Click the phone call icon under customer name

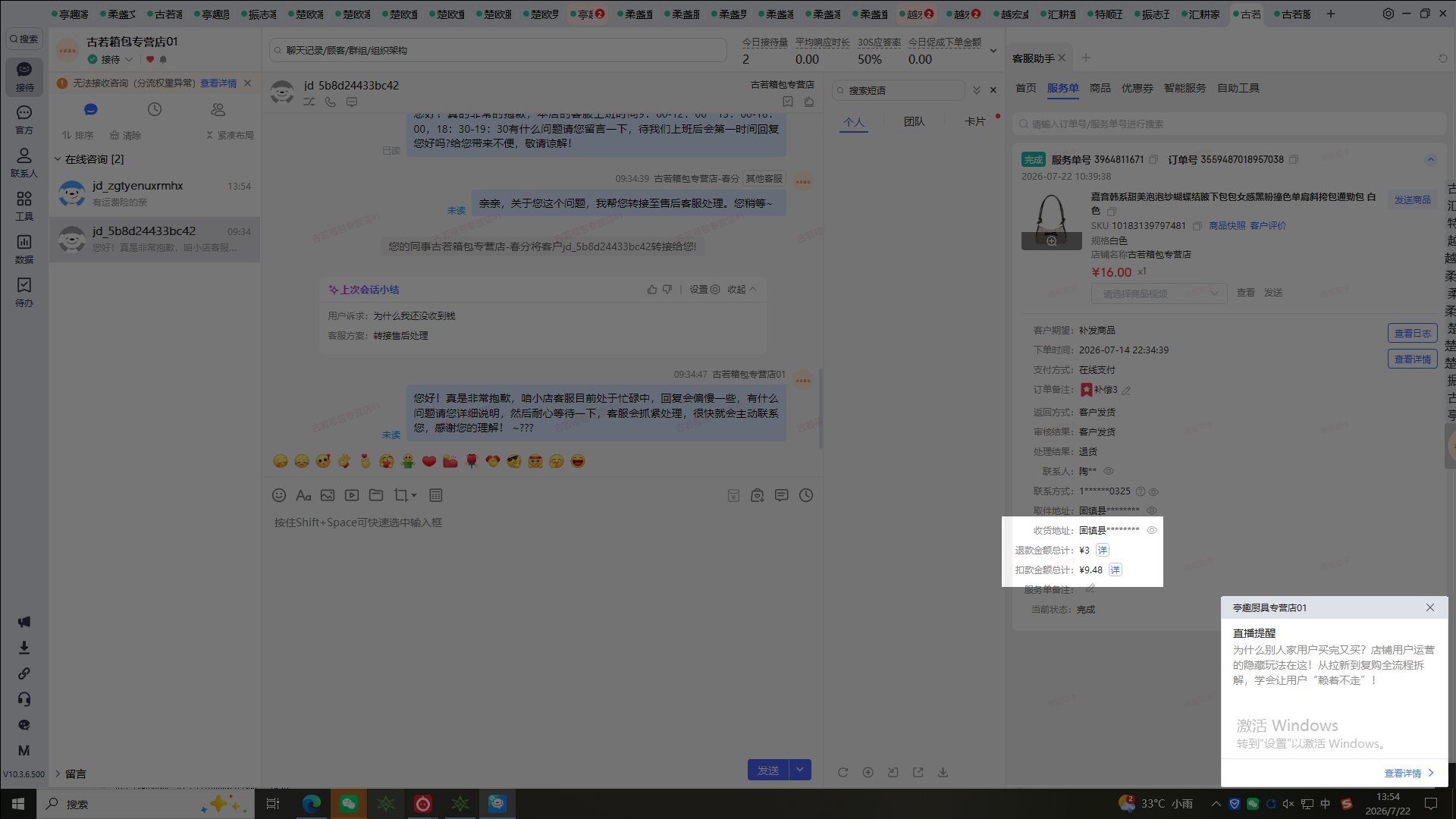pos(331,102)
